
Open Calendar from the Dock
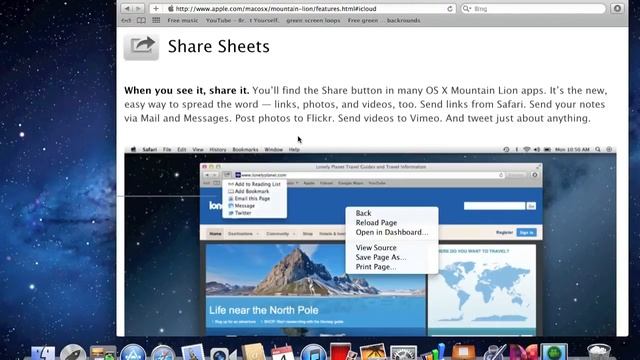tap(282, 352)
